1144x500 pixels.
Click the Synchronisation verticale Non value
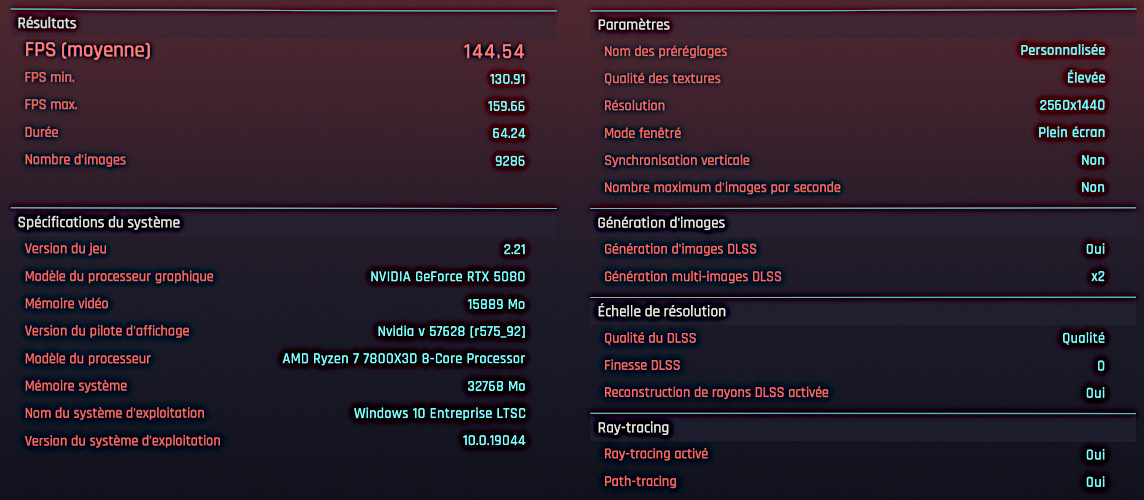(x=1093, y=160)
